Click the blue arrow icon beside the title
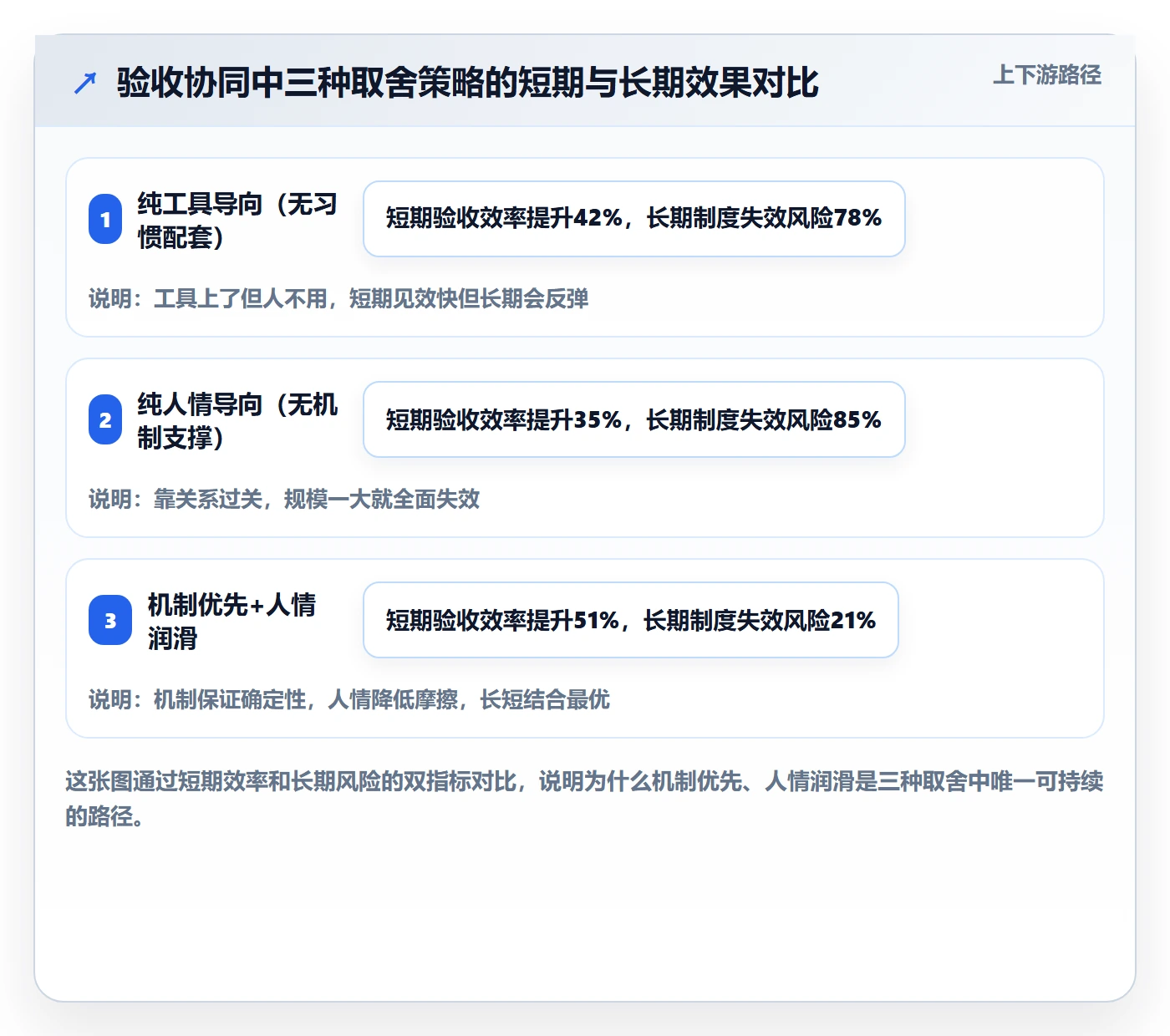 (85, 83)
